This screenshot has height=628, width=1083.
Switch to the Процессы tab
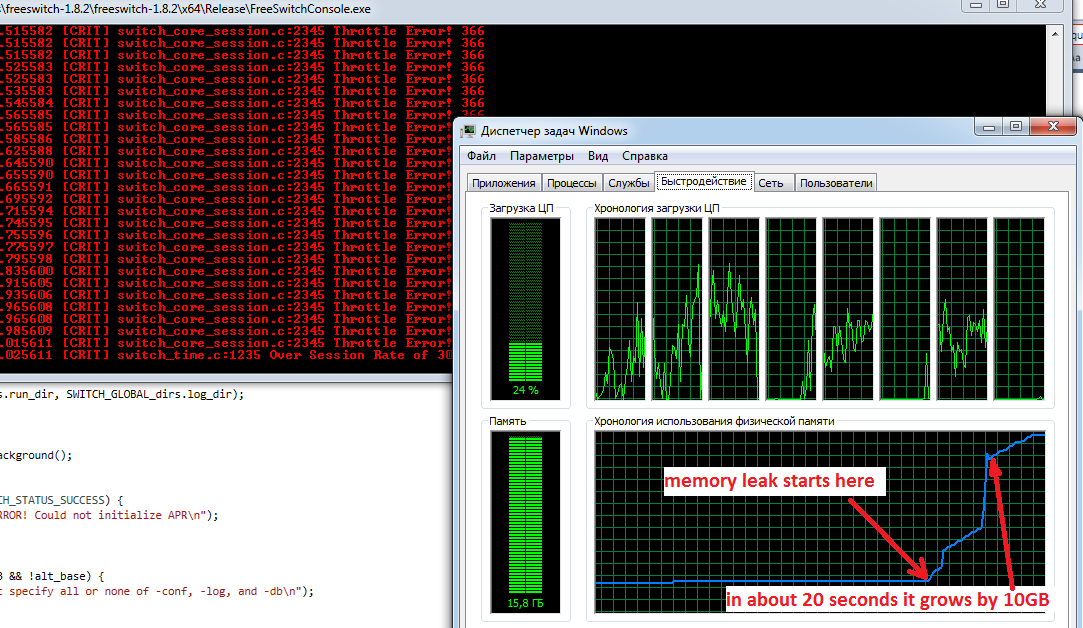click(x=571, y=183)
